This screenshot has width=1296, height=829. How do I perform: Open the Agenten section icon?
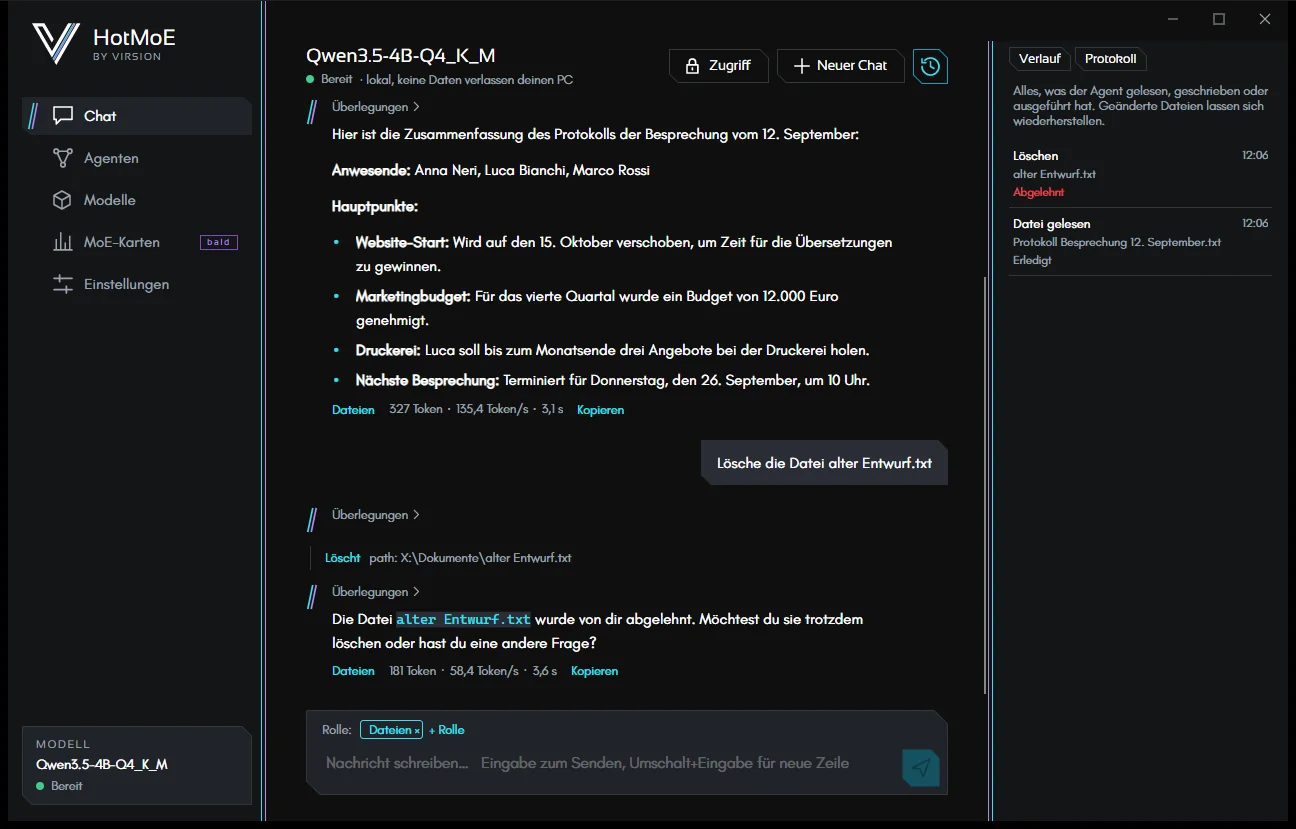(63, 158)
